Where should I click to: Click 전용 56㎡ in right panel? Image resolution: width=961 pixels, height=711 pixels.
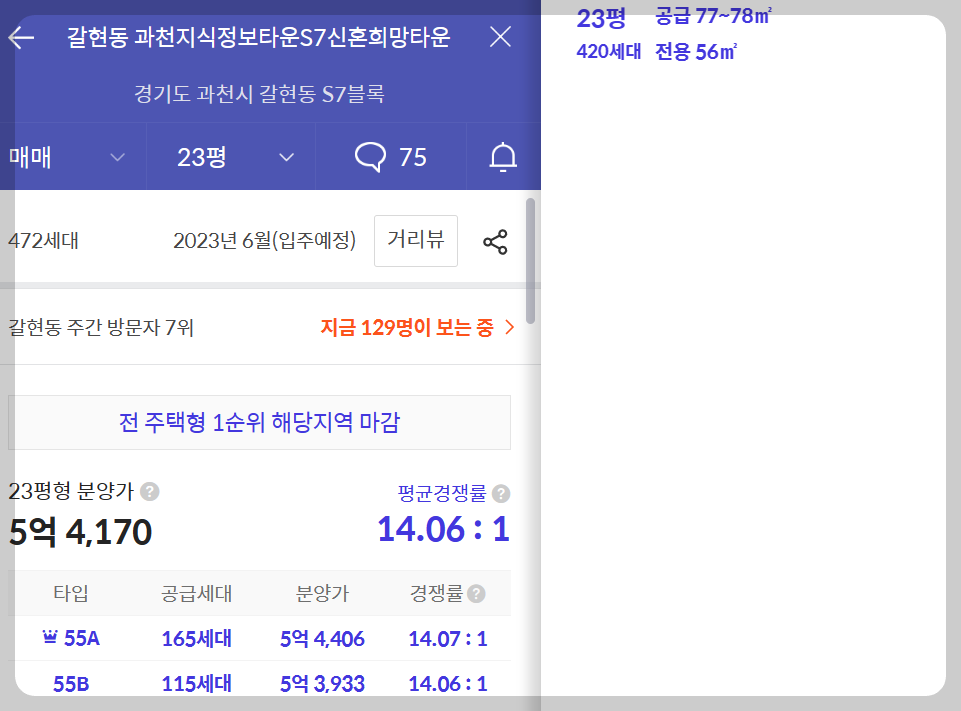click(696, 51)
